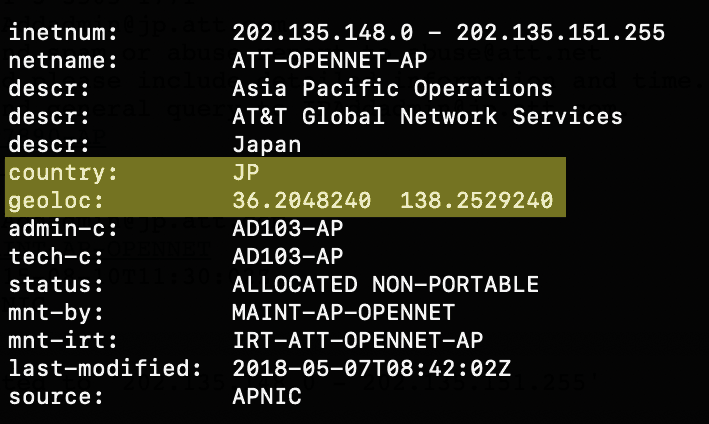
Task: Select maintainer MAINT-AP-OPENNET
Action: pos(344,313)
